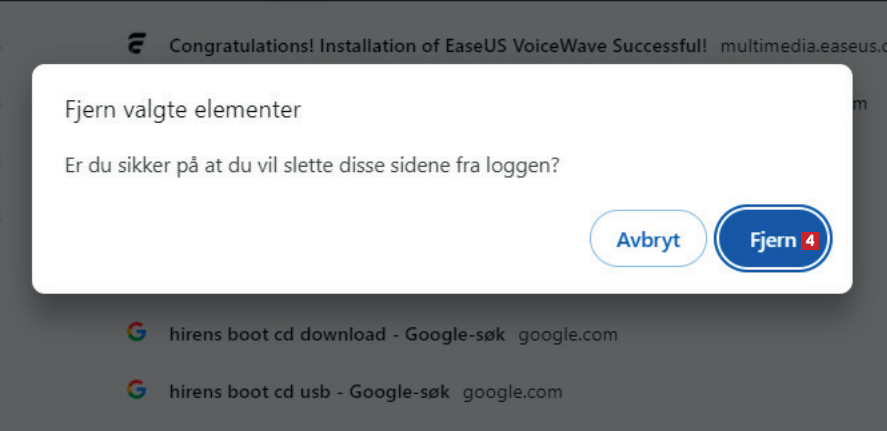Open EaseUS VoiceWave Successful history entry
The width and height of the screenshot is (887, 431).
(x=438, y=46)
